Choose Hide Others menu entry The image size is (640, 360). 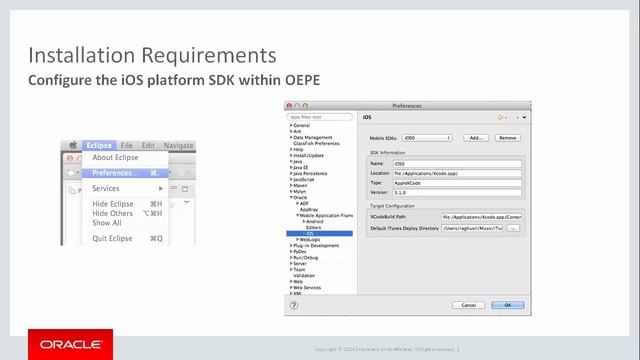[x=125, y=213]
